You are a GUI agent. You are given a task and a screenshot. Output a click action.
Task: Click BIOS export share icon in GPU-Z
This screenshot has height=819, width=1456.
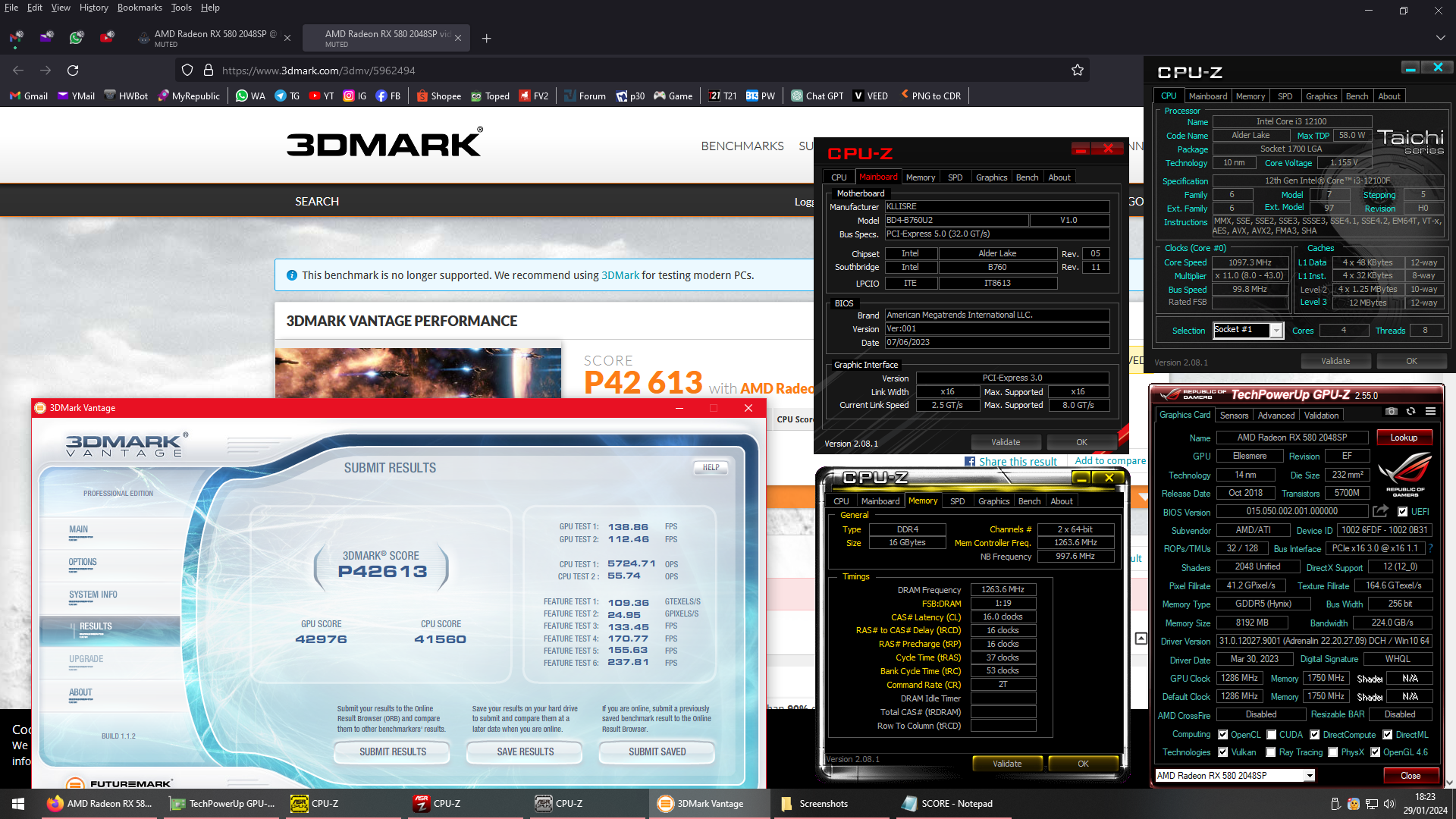point(1380,511)
